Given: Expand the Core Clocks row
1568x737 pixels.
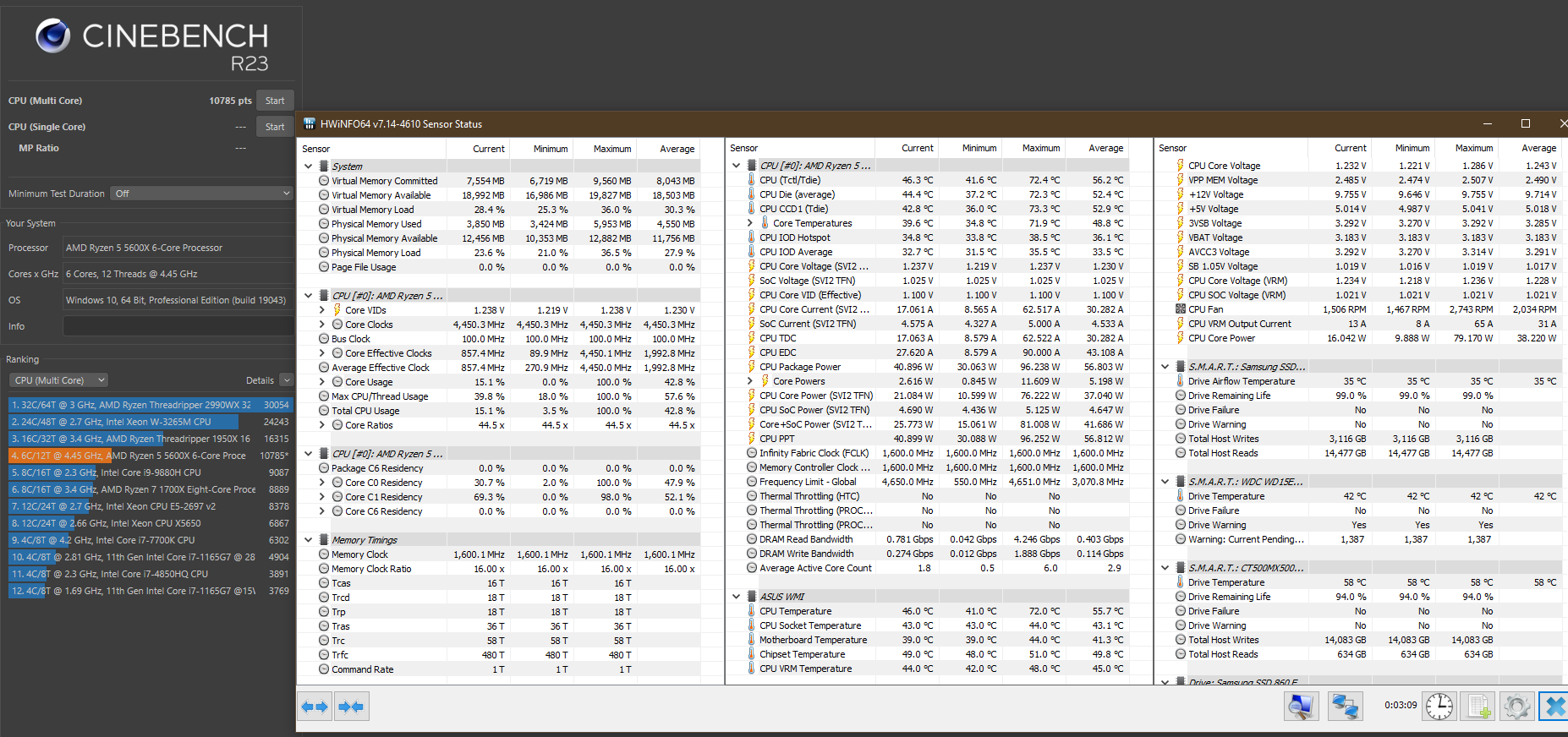Looking at the screenshot, I should pos(322,325).
